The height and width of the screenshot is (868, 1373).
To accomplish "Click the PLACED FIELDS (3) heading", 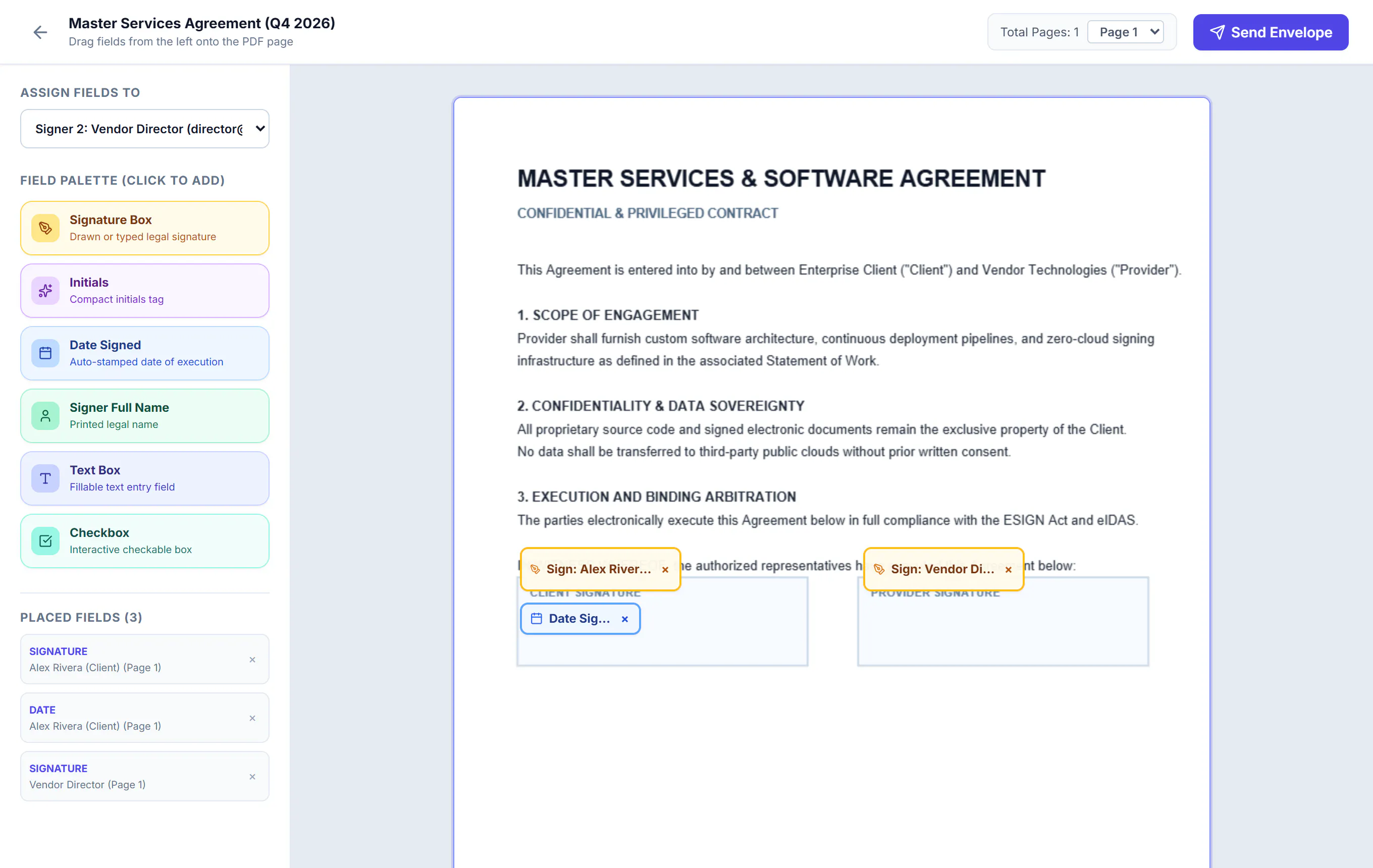I will click(x=82, y=618).
